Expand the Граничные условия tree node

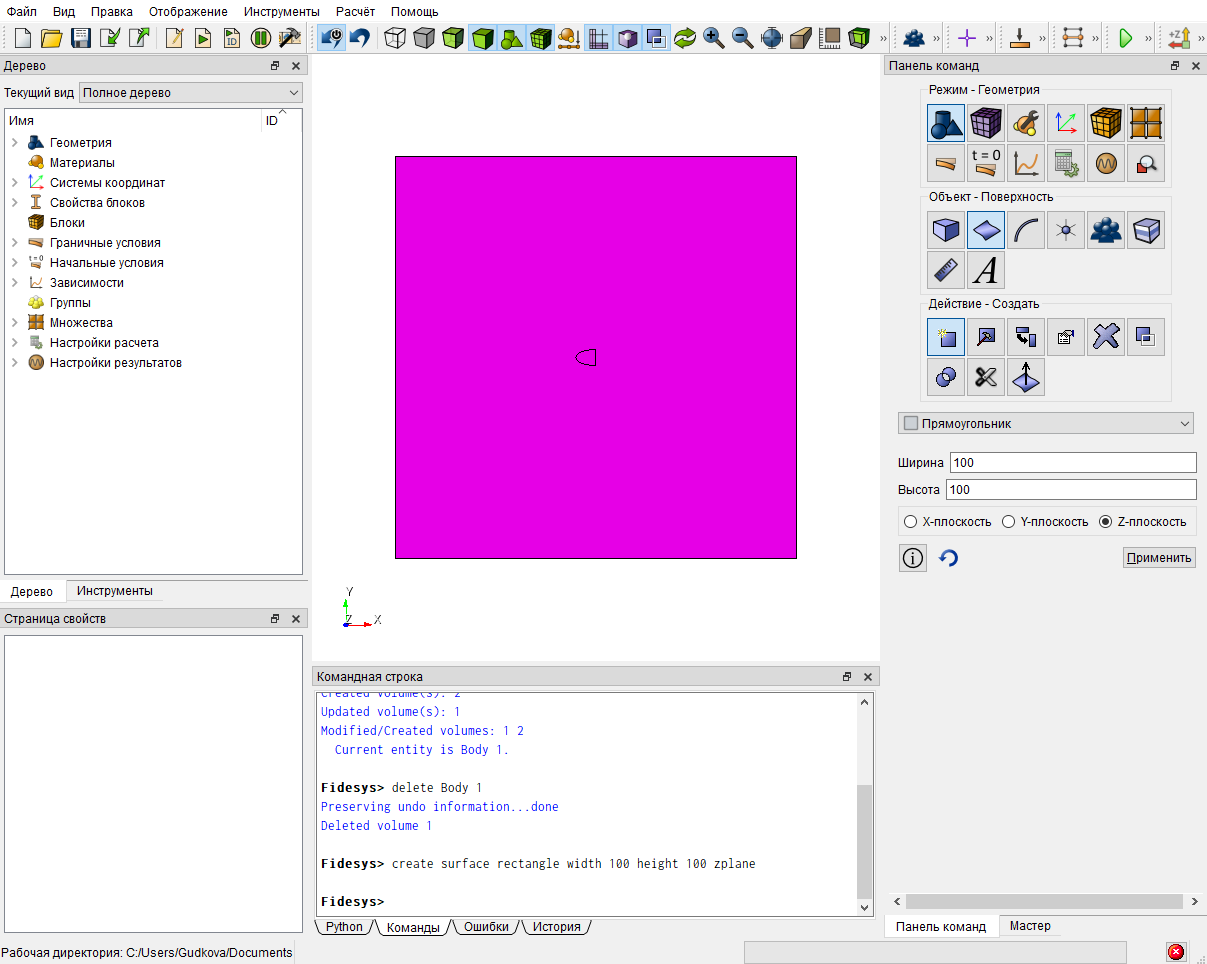tap(15, 243)
